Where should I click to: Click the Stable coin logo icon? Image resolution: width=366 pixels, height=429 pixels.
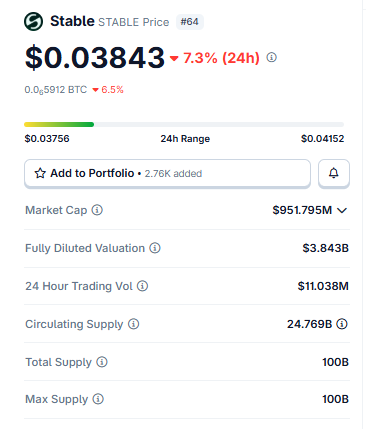pyautogui.click(x=33, y=22)
